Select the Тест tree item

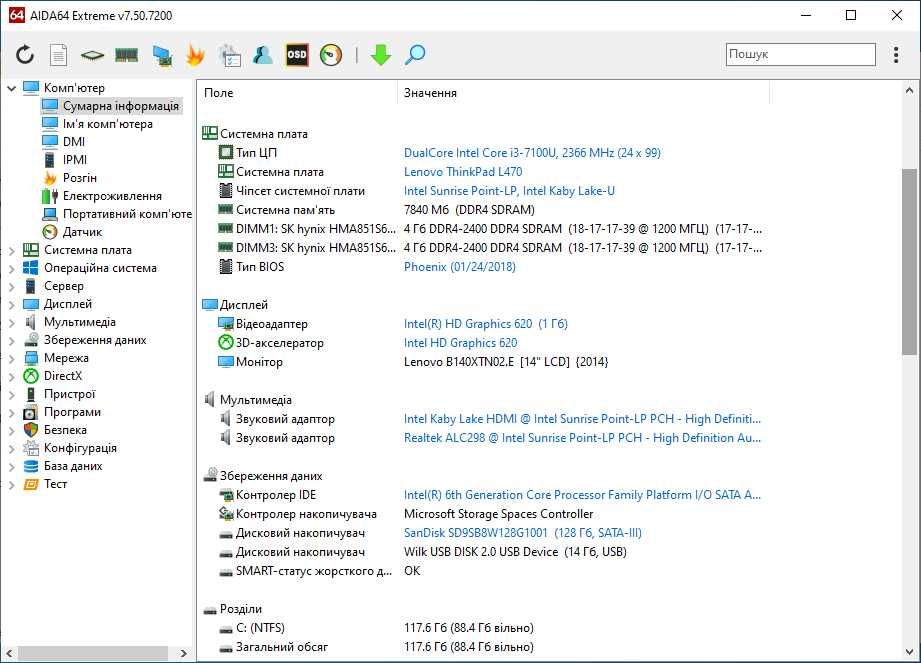coord(55,484)
